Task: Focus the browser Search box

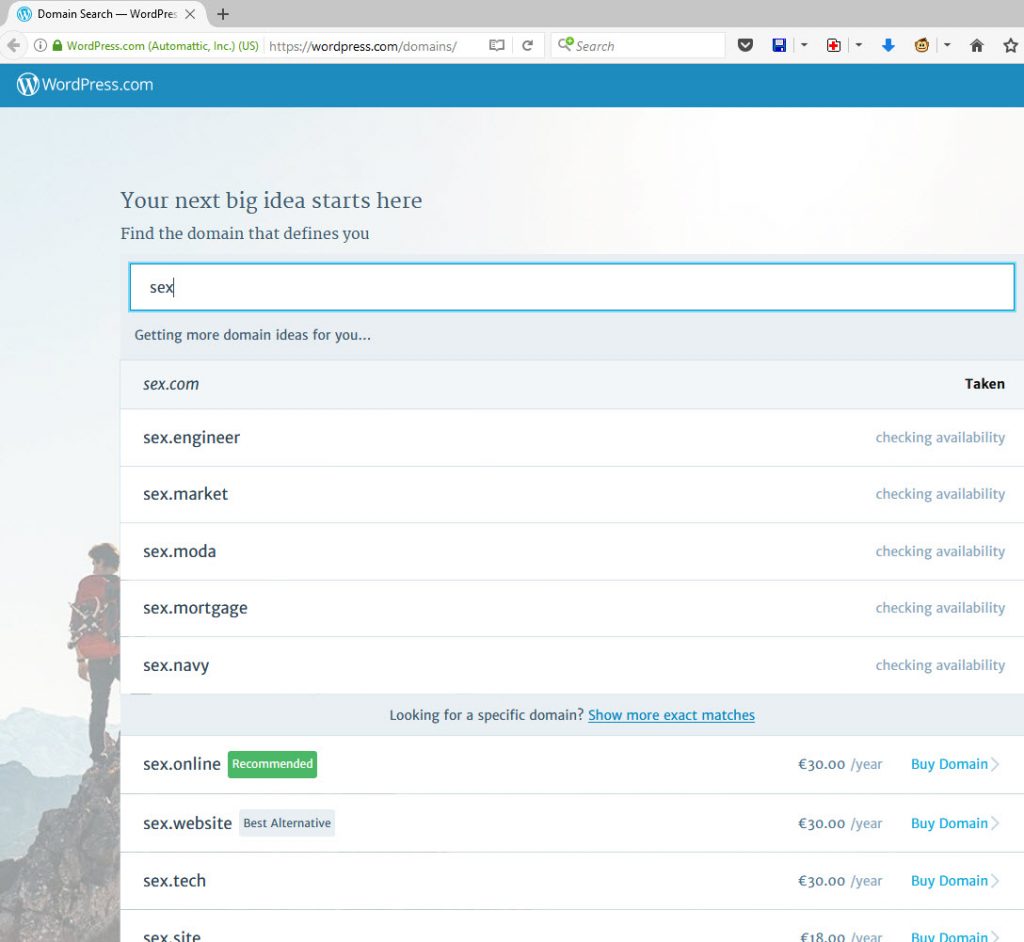Action: pyautogui.click(x=638, y=46)
